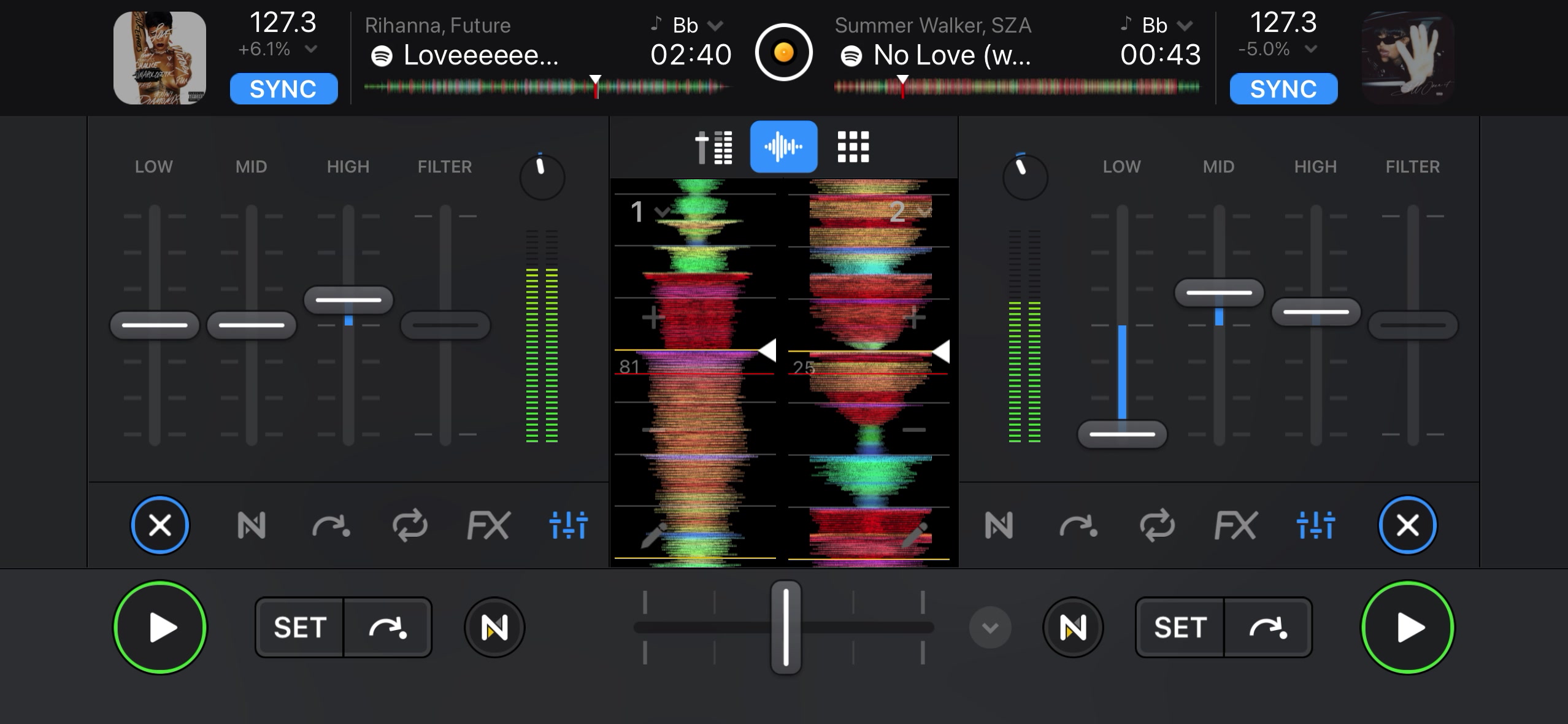Open the grid pads view tab
This screenshot has height=724, width=1568.
(853, 147)
